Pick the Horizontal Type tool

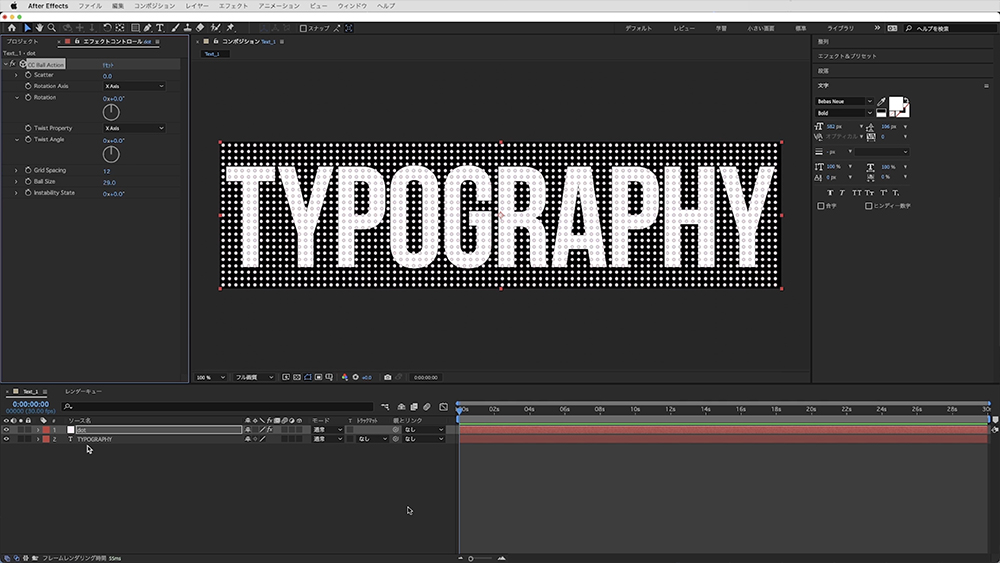coord(160,28)
